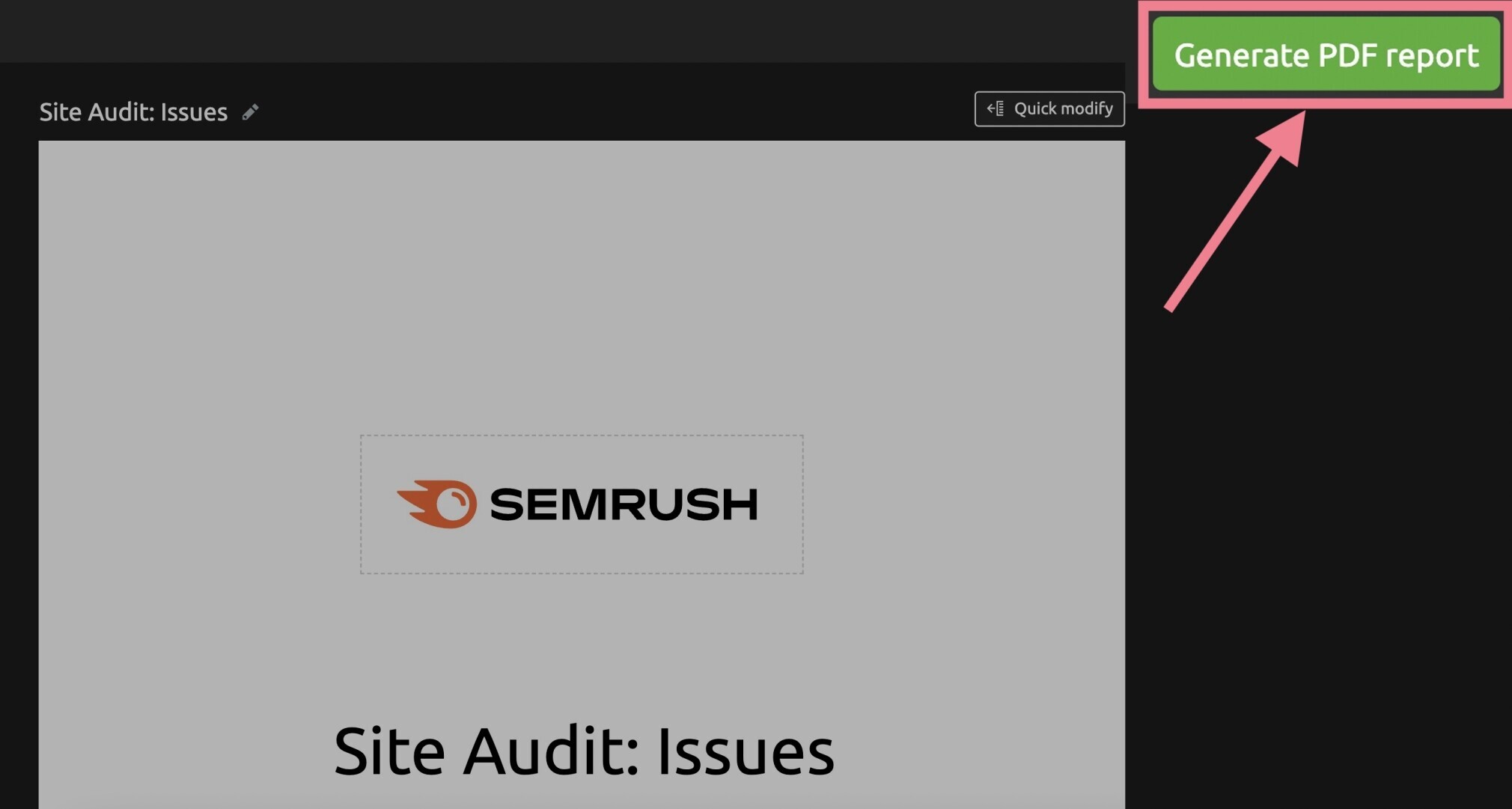The height and width of the screenshot is (809, 1512).
Task: Select the Semrush fireball logo icon
Action: click(x=437, y=504)
